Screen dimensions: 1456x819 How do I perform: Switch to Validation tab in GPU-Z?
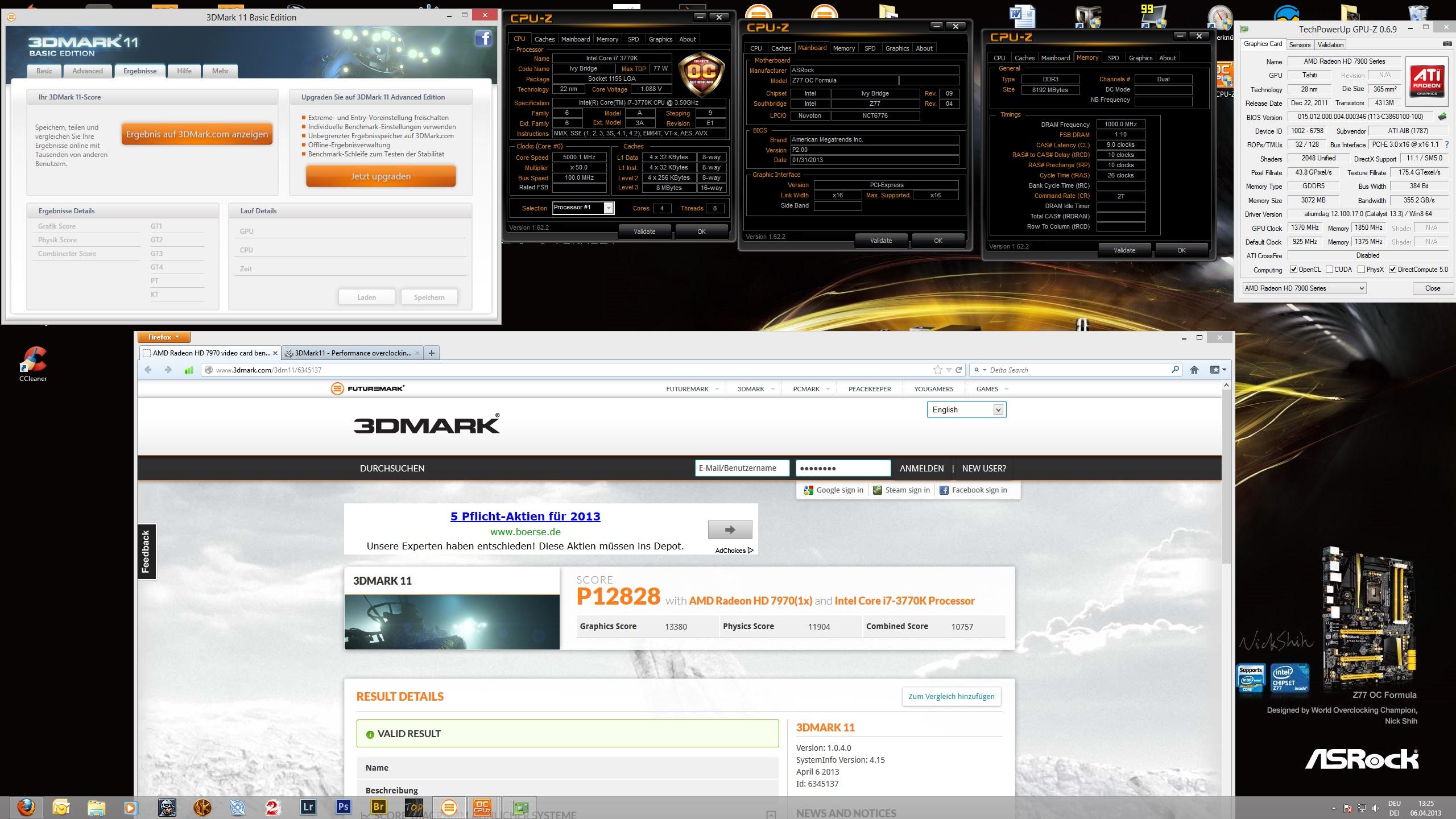(x=1330, y=44)
